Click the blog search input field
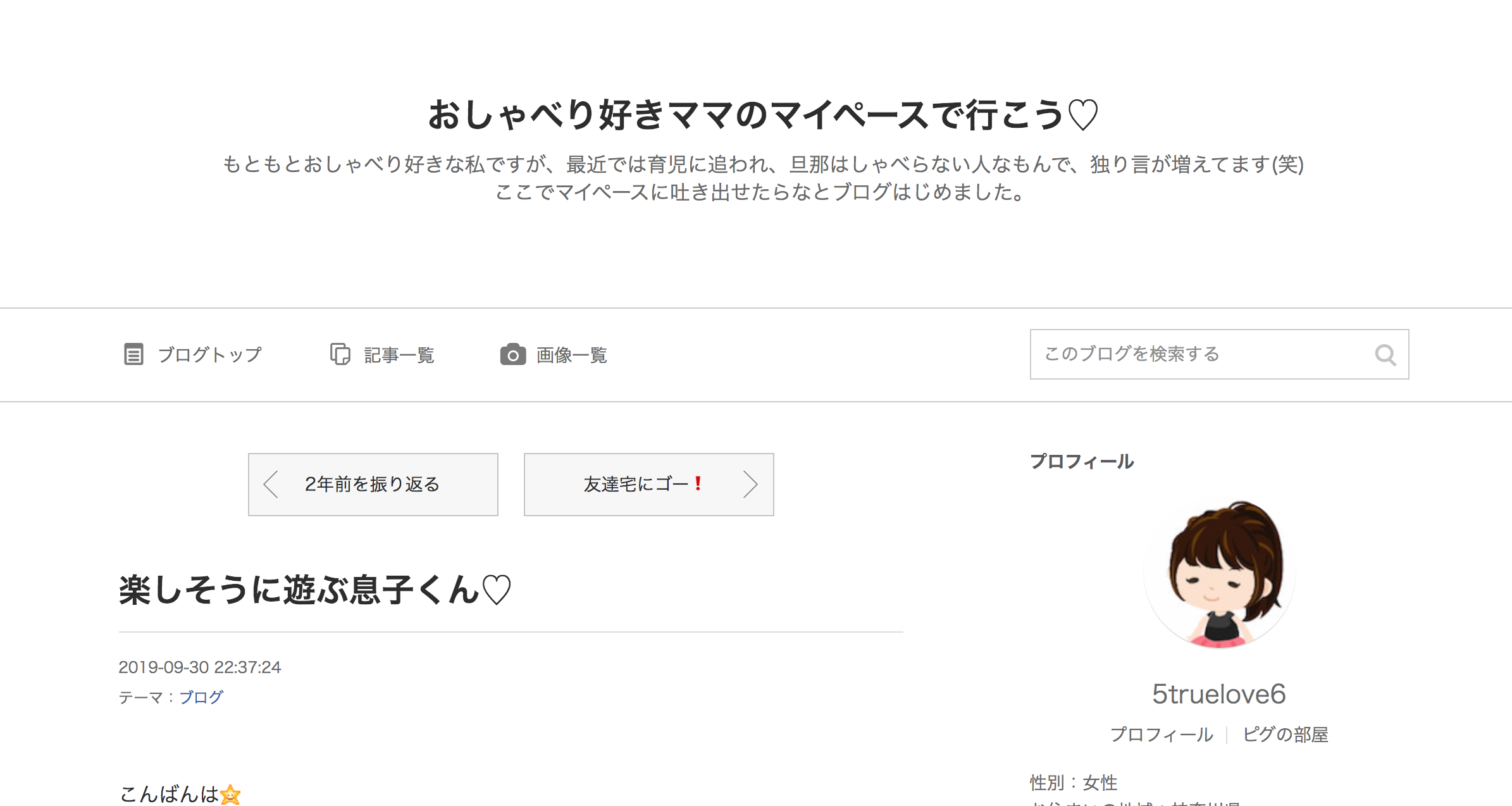 click(1219, 354)
